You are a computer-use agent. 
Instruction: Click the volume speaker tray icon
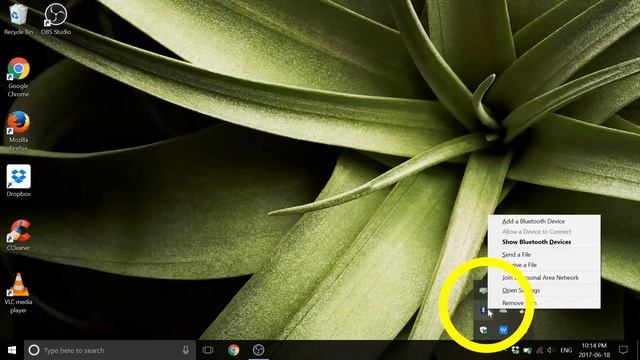(x=550, y=350)
